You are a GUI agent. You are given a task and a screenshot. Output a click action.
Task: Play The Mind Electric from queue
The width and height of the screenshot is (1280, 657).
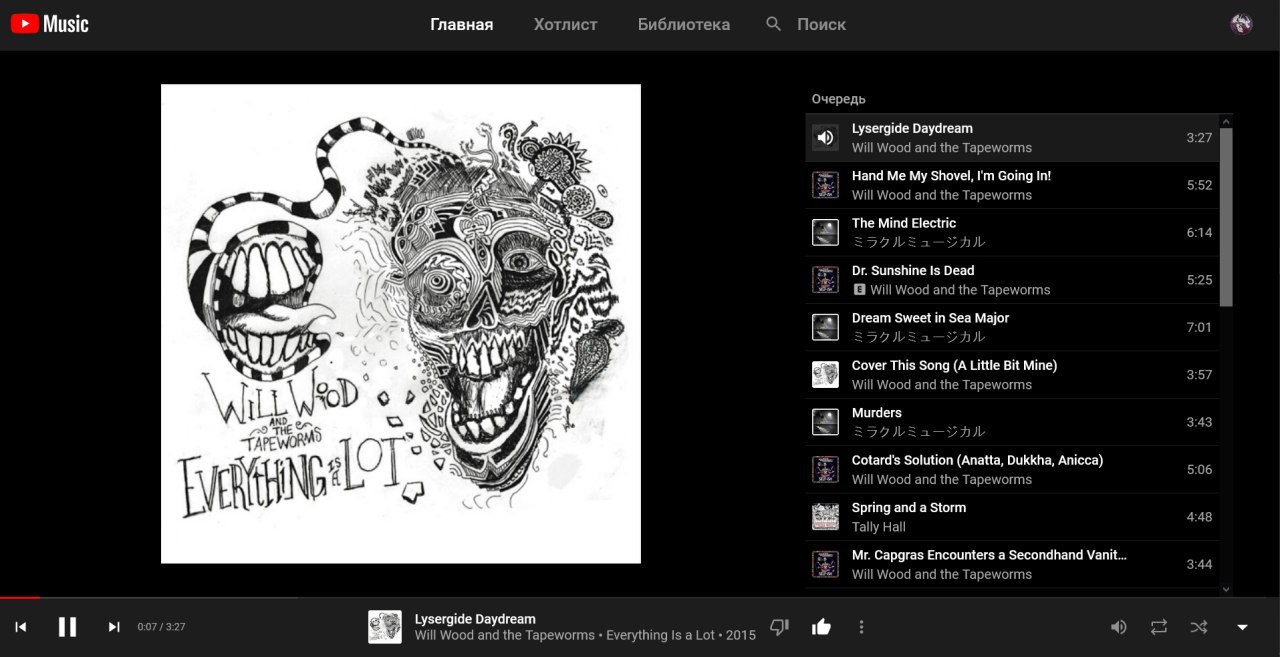click(1012, 232)
